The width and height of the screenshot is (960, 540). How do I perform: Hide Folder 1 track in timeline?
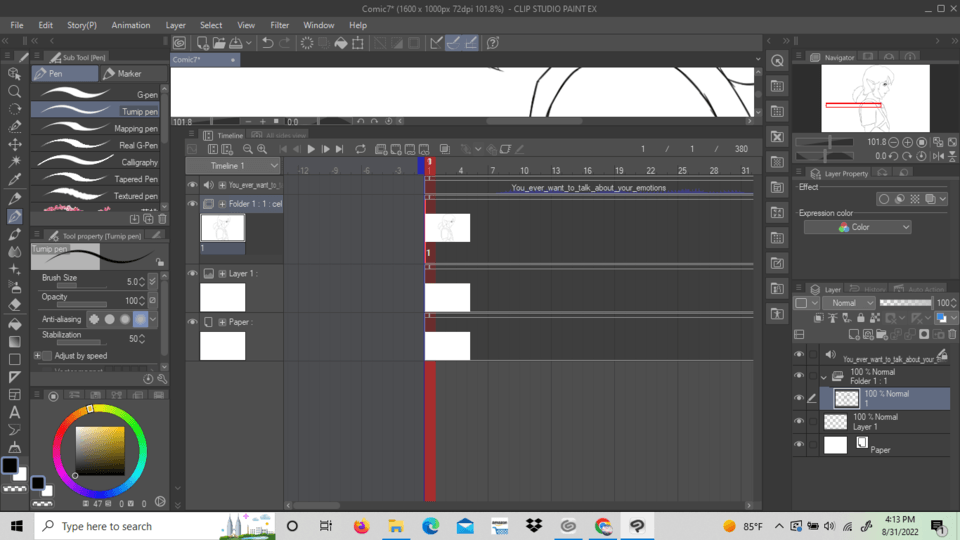(192, 203)
